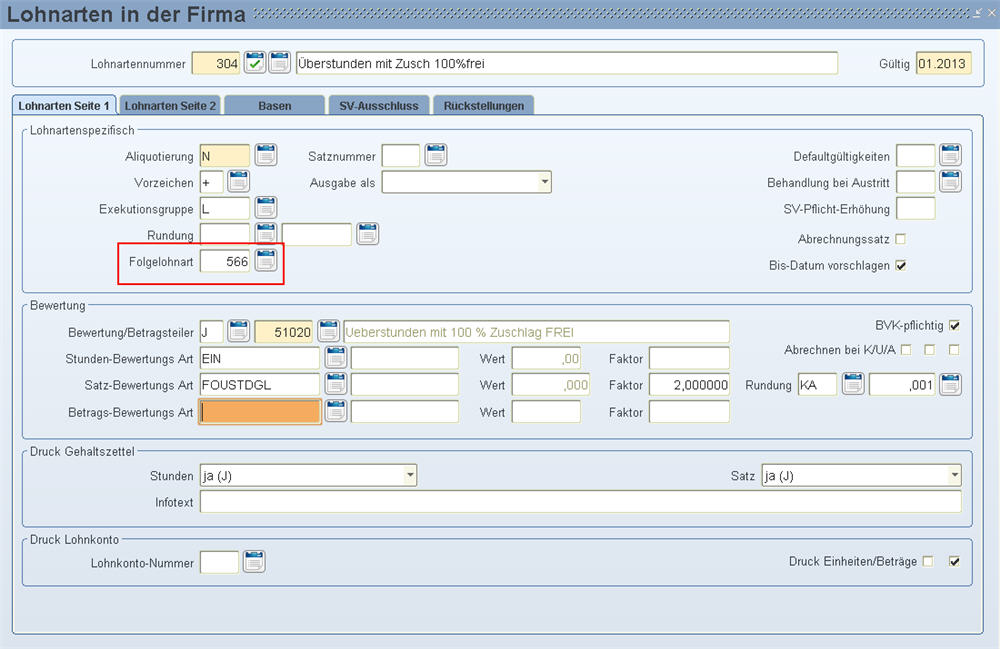Uncheck the ticked Druck Einheiten/Beträge box
The width and height of the screenshot is (1000, 649).
[954, 562]
